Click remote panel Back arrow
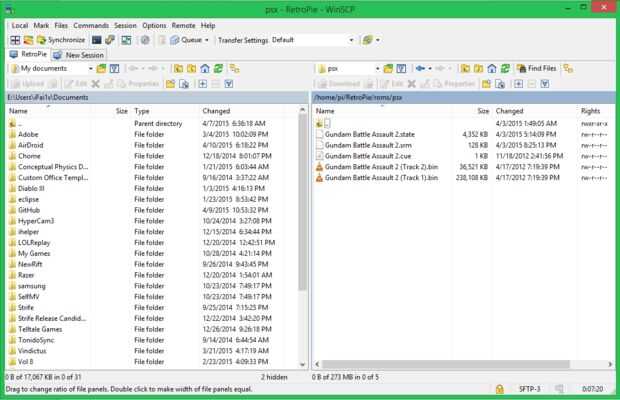Viewport: 620px width, 400px height. 420,68
